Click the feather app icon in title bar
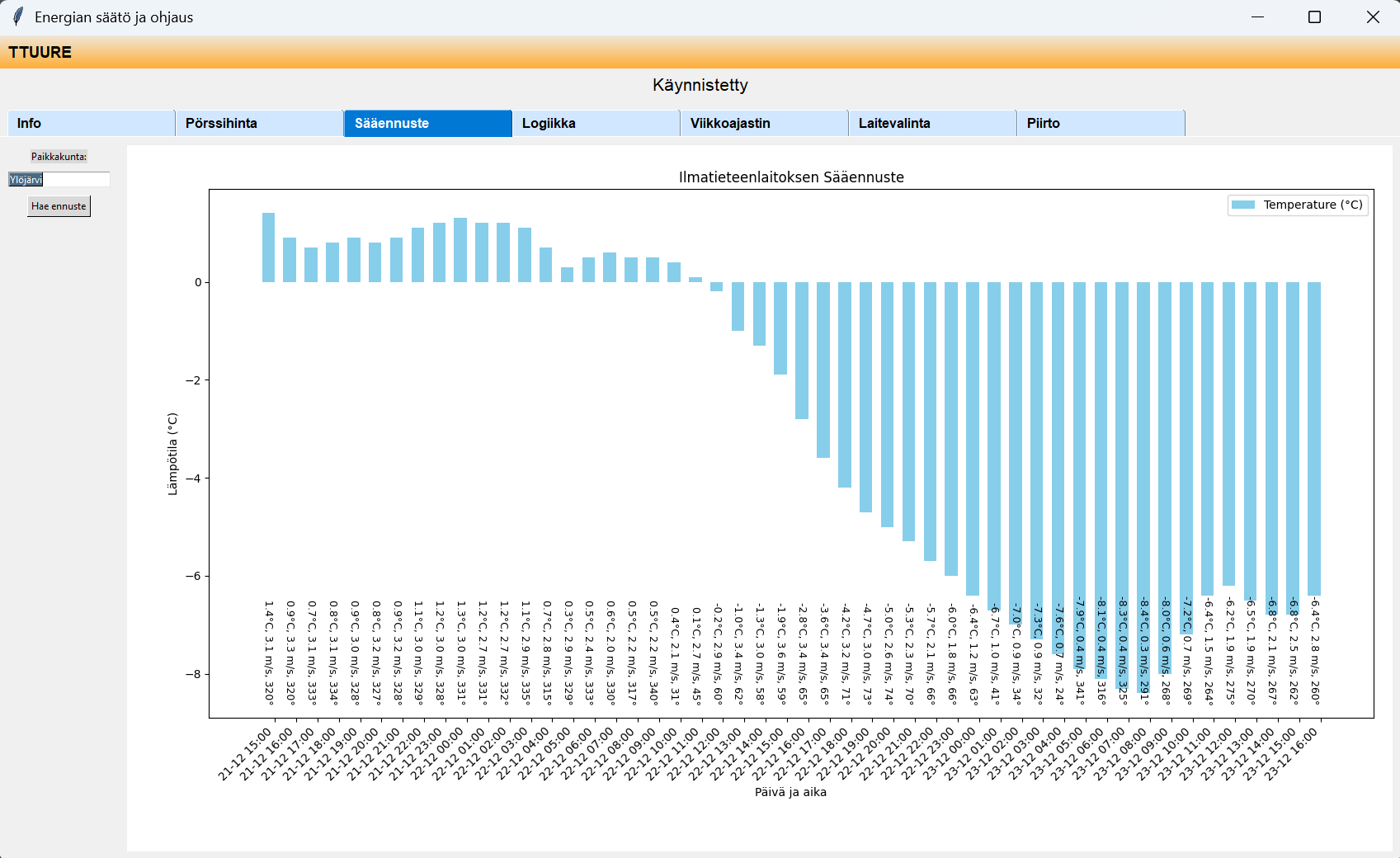This screenshot has width=1400, height=858. click(17, 17)
